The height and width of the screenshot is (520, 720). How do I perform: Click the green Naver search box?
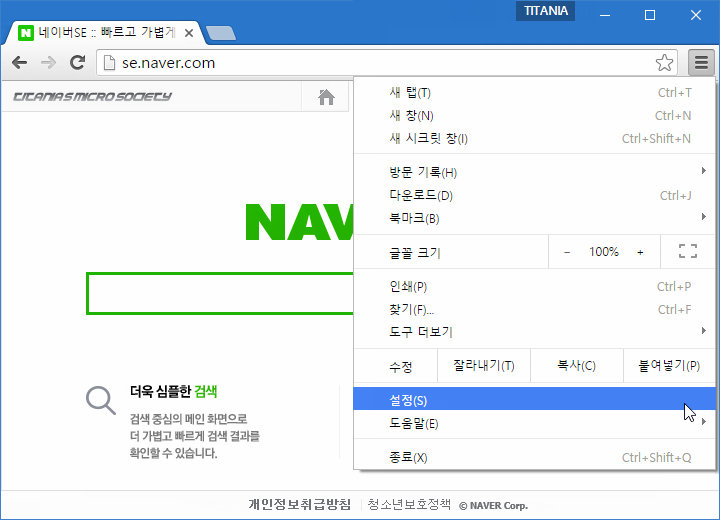tap(220, 294)
